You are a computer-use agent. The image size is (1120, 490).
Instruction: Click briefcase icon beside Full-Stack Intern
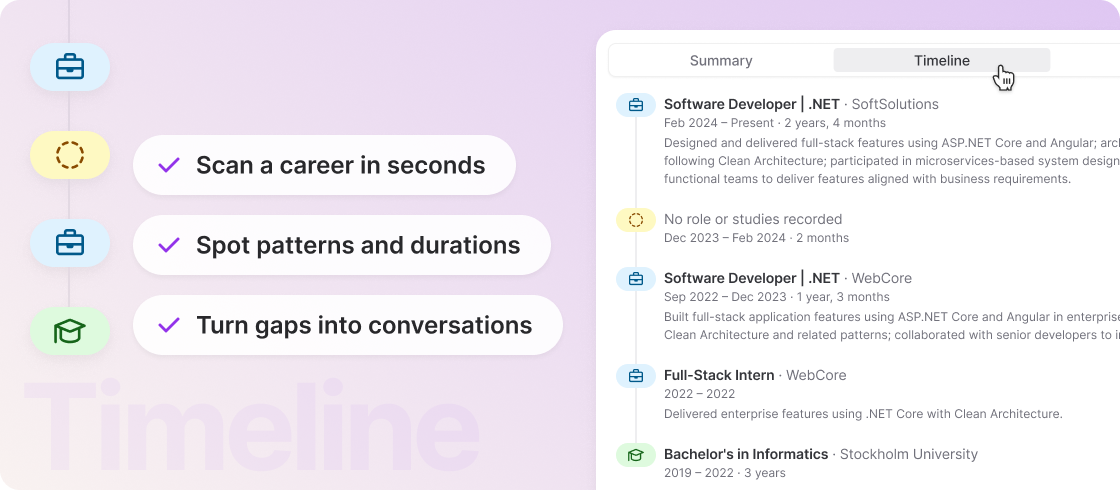tap(636, 376)
